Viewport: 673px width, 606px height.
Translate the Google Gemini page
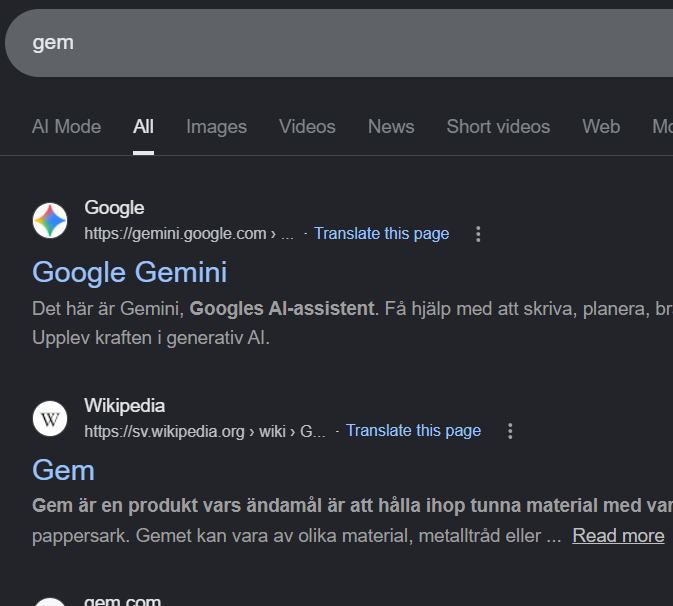382,233
